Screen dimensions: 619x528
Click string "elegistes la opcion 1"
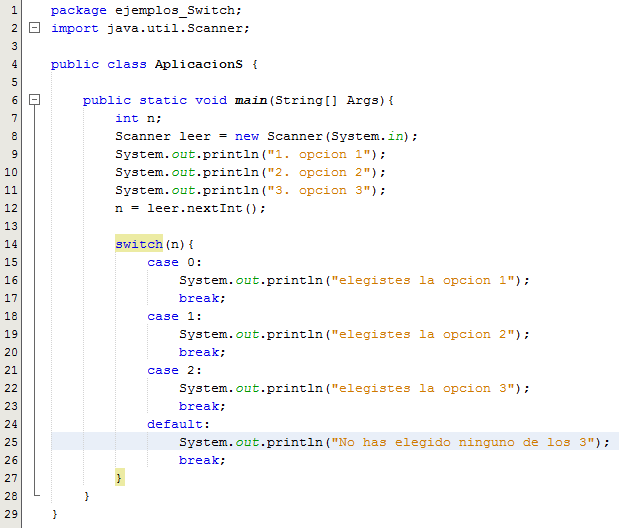[x=423, y=280]
